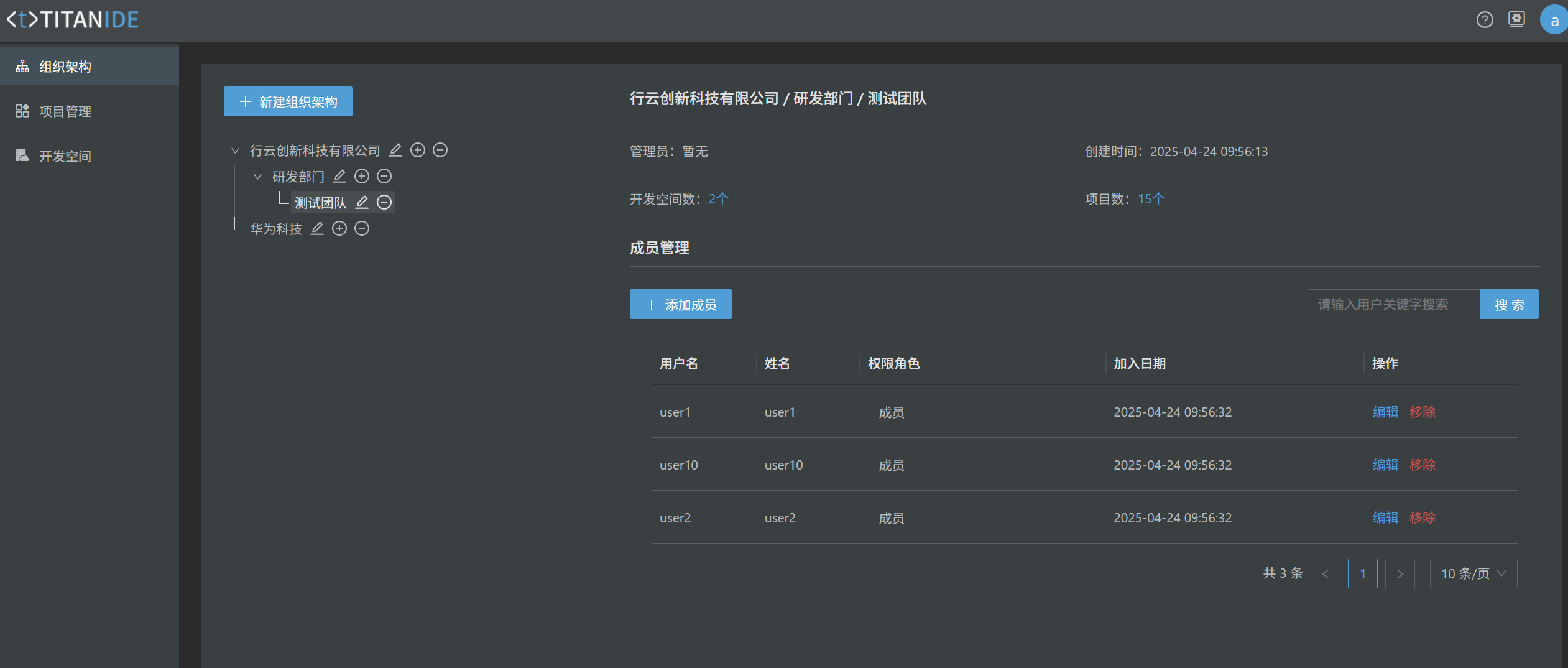Screen dimensions: 1568x668
Task: Click 编辑 link for user10
Action: pyautogui.click(x=1385, y=465)
